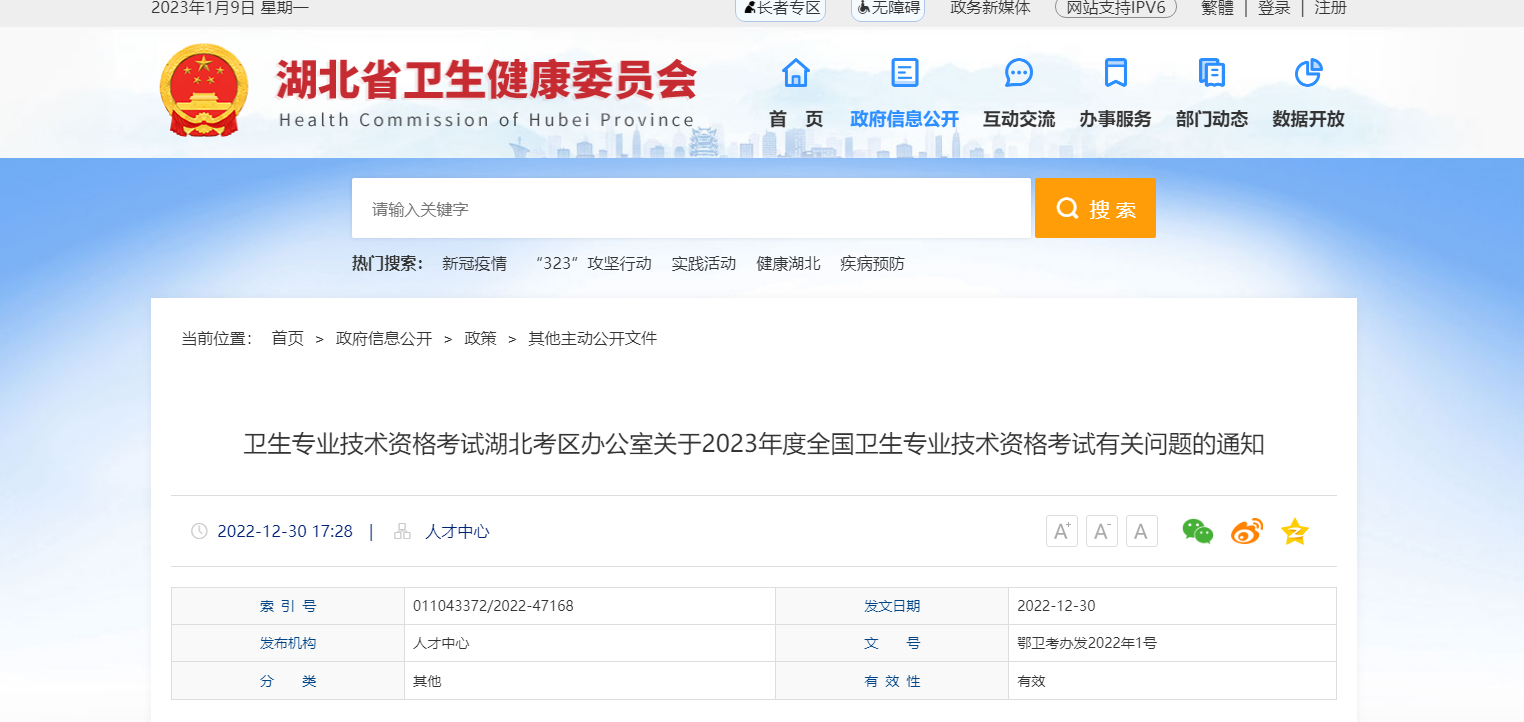Share article via Weibo icon

tap(1246, 531)
